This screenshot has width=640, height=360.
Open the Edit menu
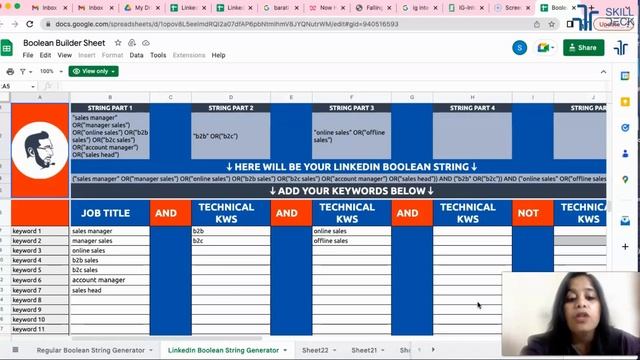coord(45,55)
